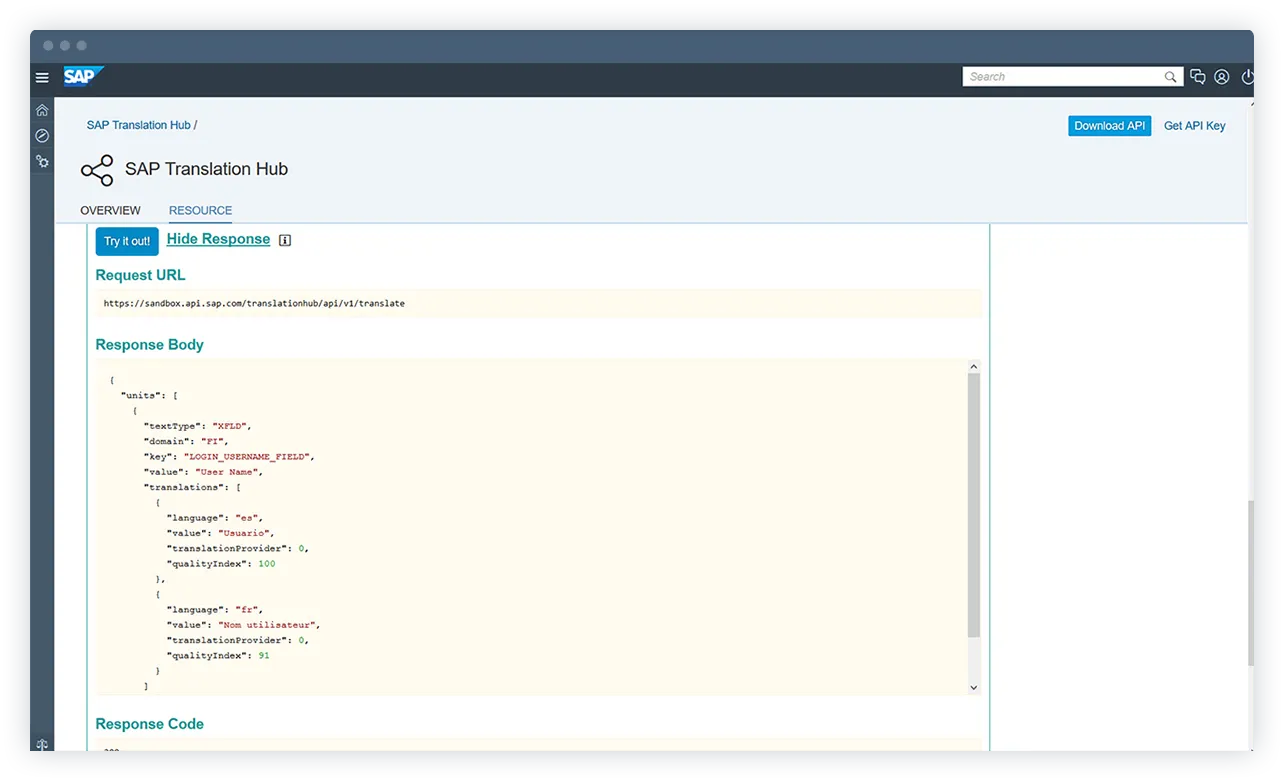Click the legal scales icon in sidebar
This screenshot has height=780, width=1284.
point(42,745)
